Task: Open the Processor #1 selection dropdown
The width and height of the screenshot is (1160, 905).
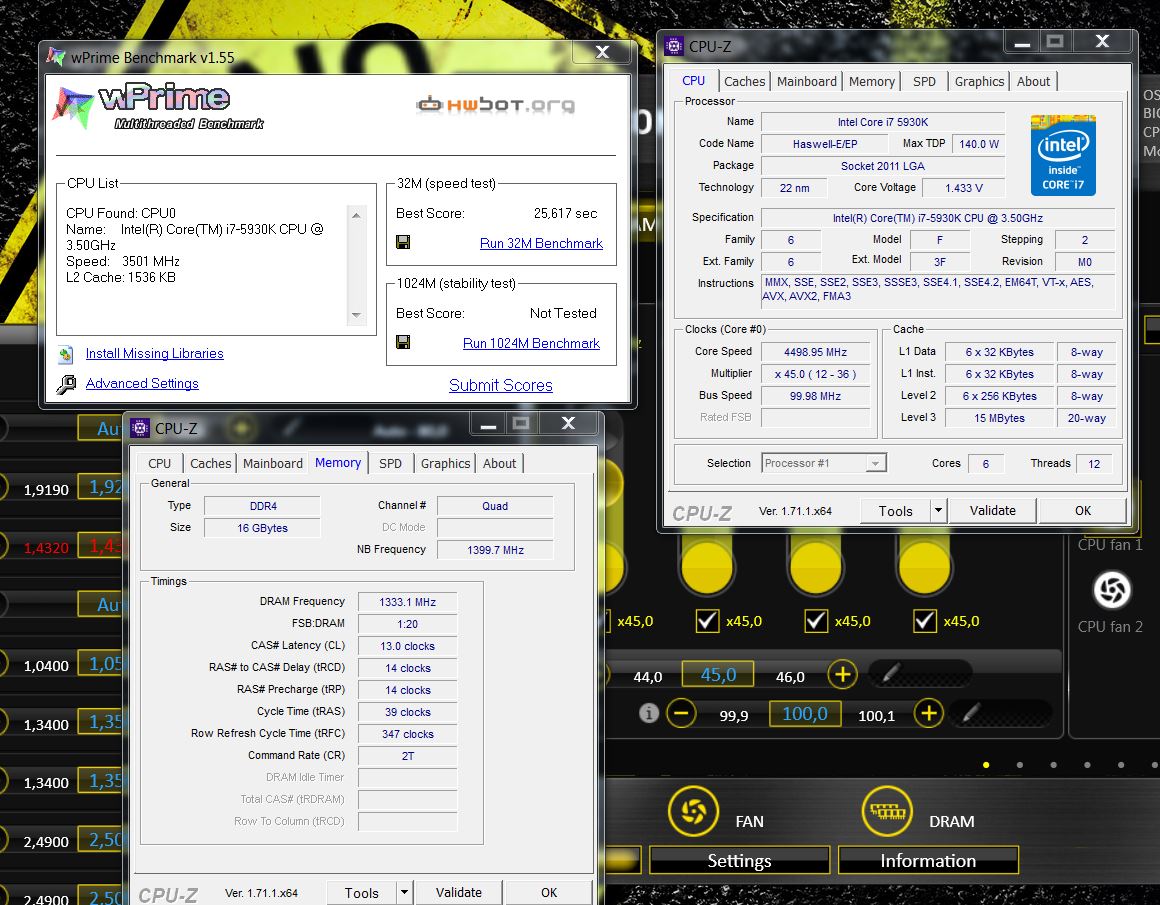Action: 875,463
